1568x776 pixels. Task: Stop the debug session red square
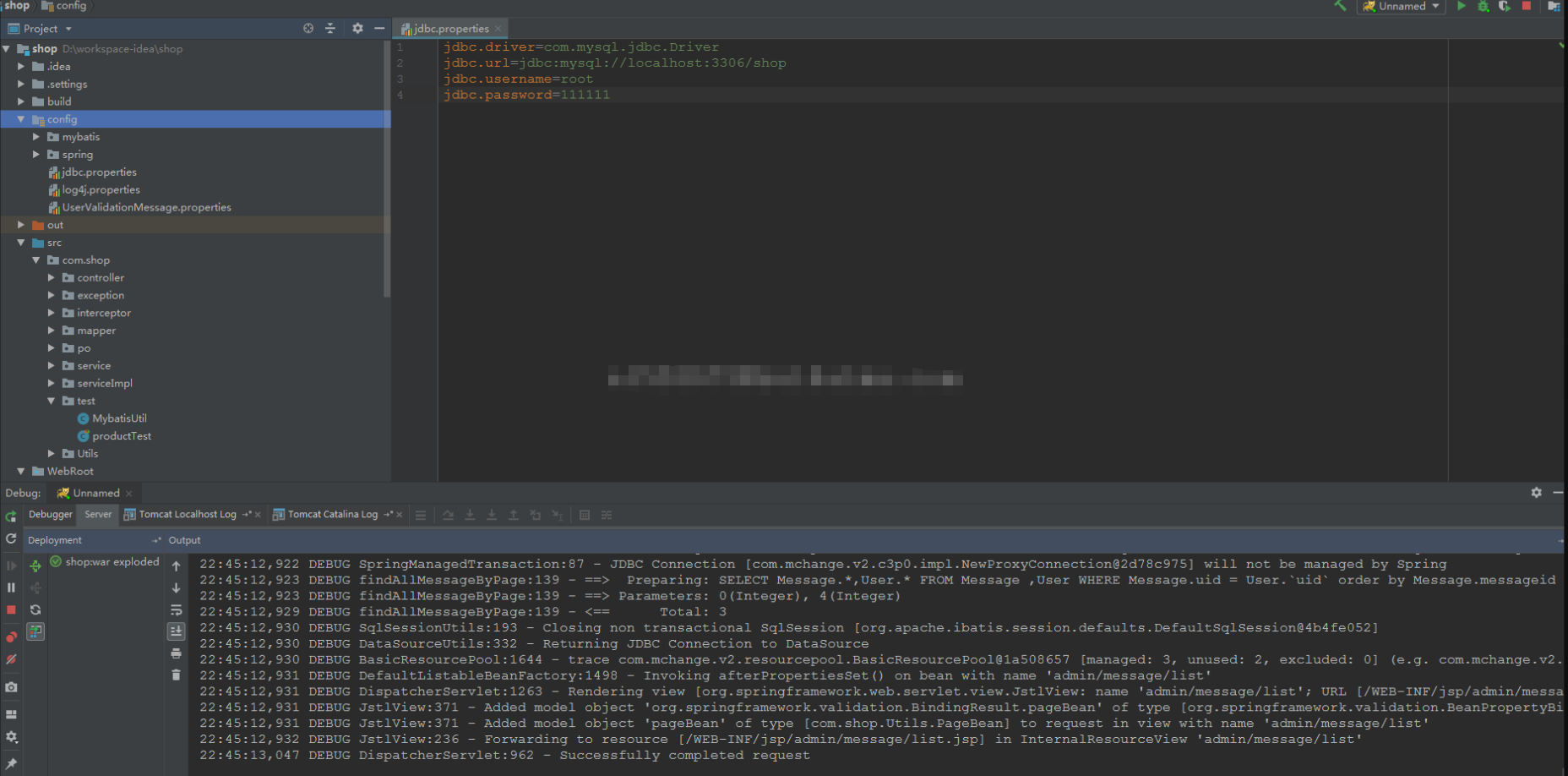[x=11, y=609]
